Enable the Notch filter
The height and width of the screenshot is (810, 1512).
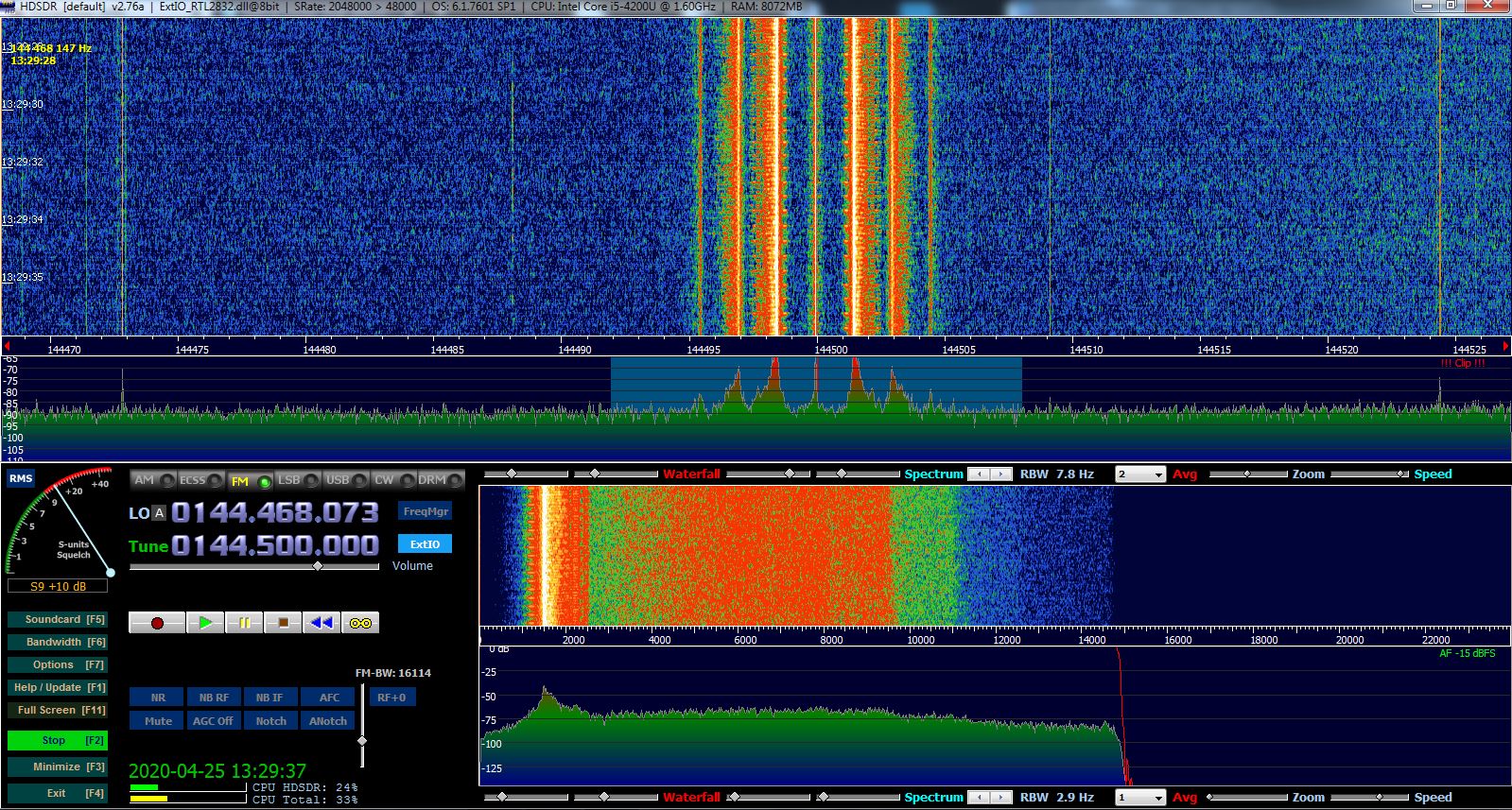tap(270, 721)
